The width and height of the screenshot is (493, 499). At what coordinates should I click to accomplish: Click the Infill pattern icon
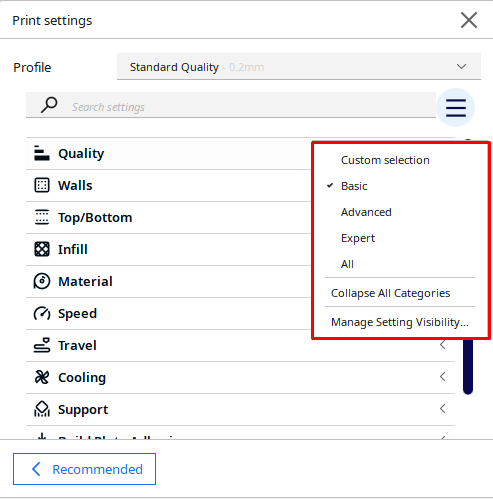42,249
